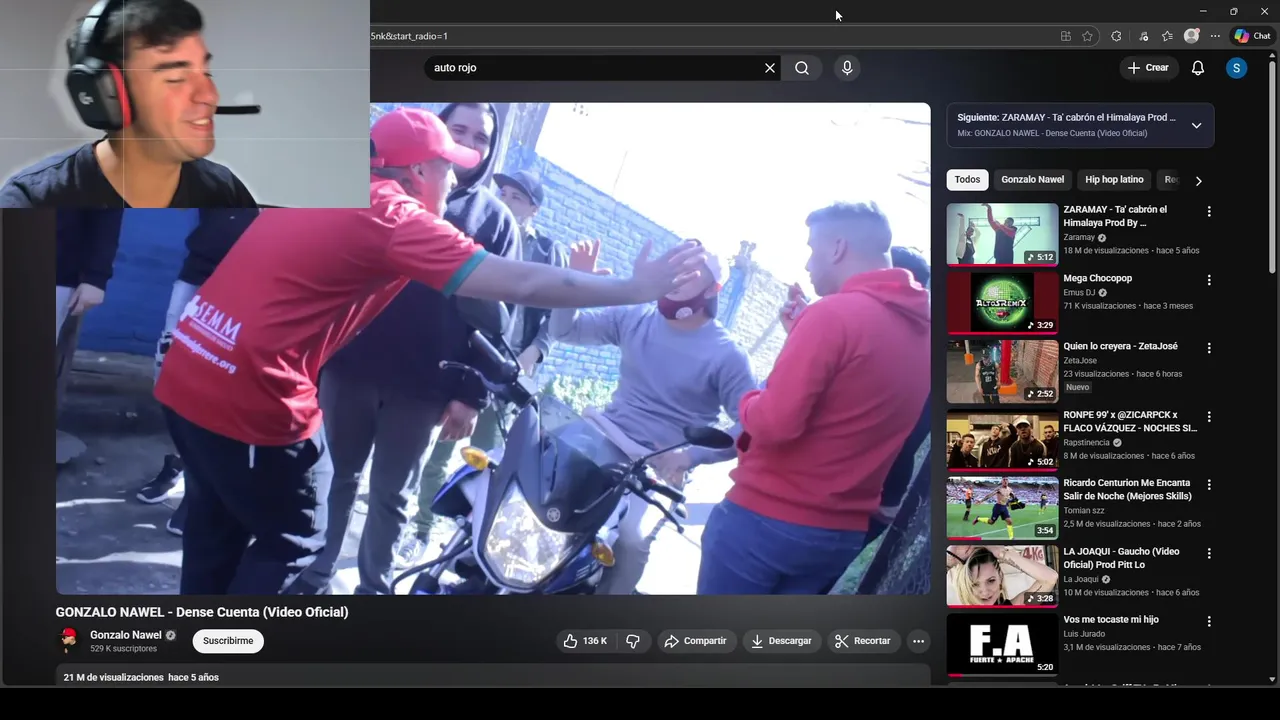
Task: Click the Crear button
Action: pos(1147,68)
